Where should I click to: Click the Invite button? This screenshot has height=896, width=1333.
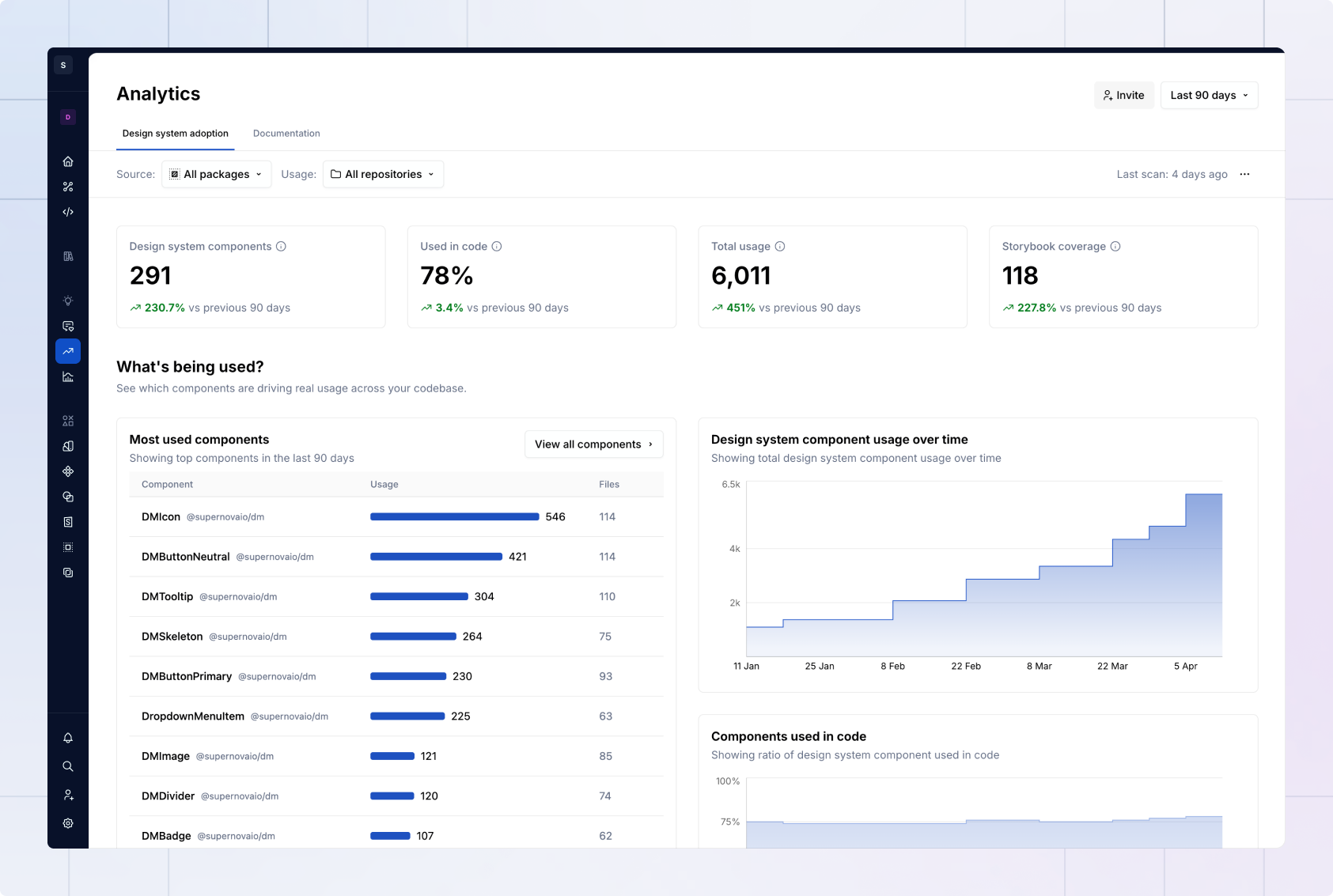[1124, 95]
